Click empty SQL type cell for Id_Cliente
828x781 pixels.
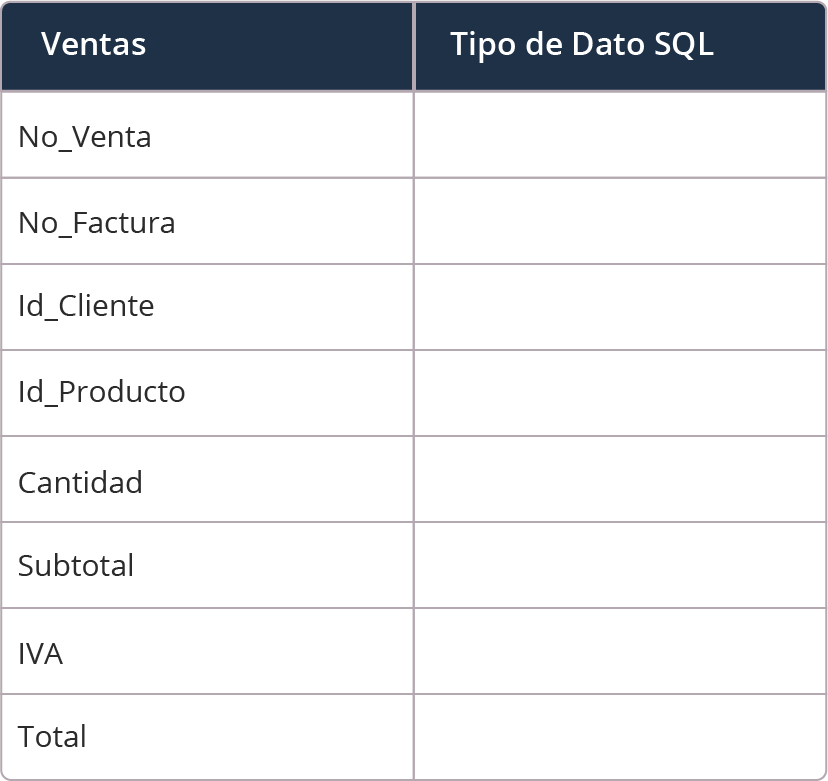[620, 307]
